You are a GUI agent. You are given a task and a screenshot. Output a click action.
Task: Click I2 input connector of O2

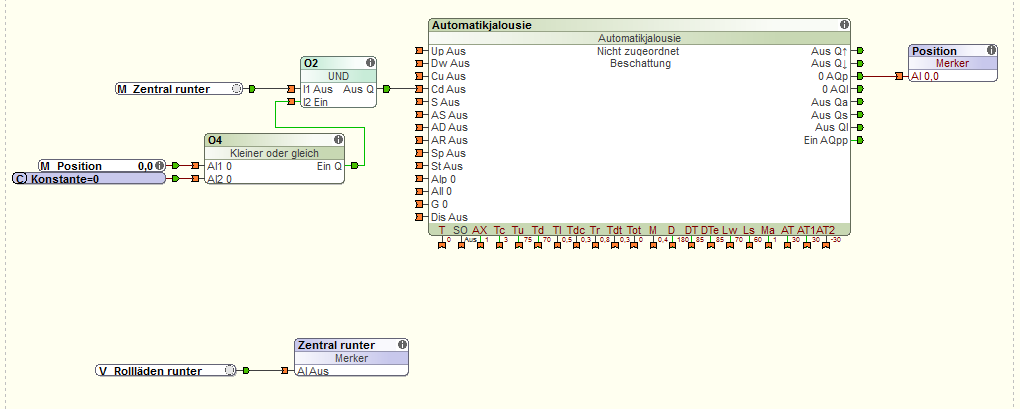[291, 102]
